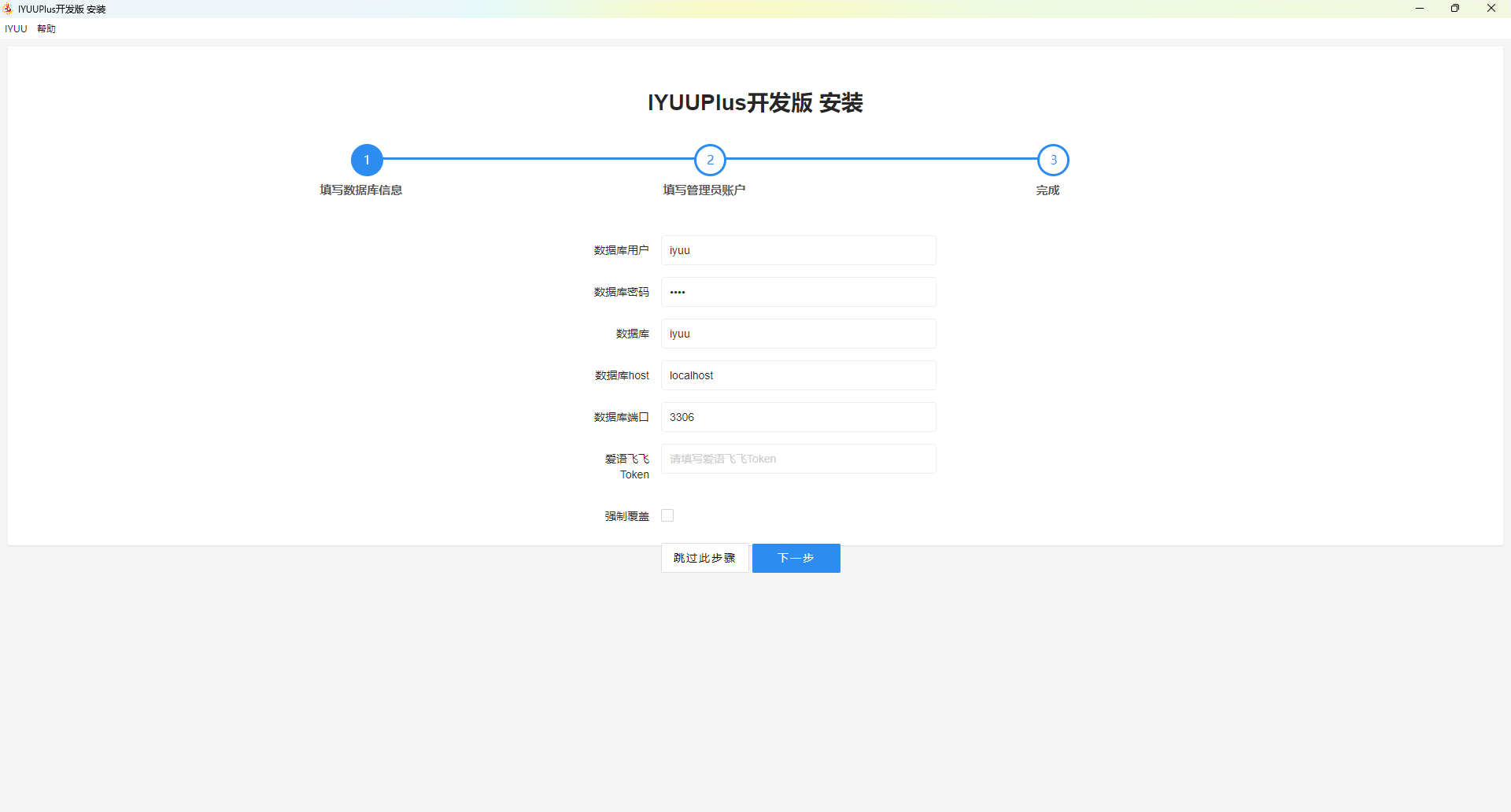Click the step 3 circle icon
This screenshot has height=812, width=1511.
pos(1053,160)
